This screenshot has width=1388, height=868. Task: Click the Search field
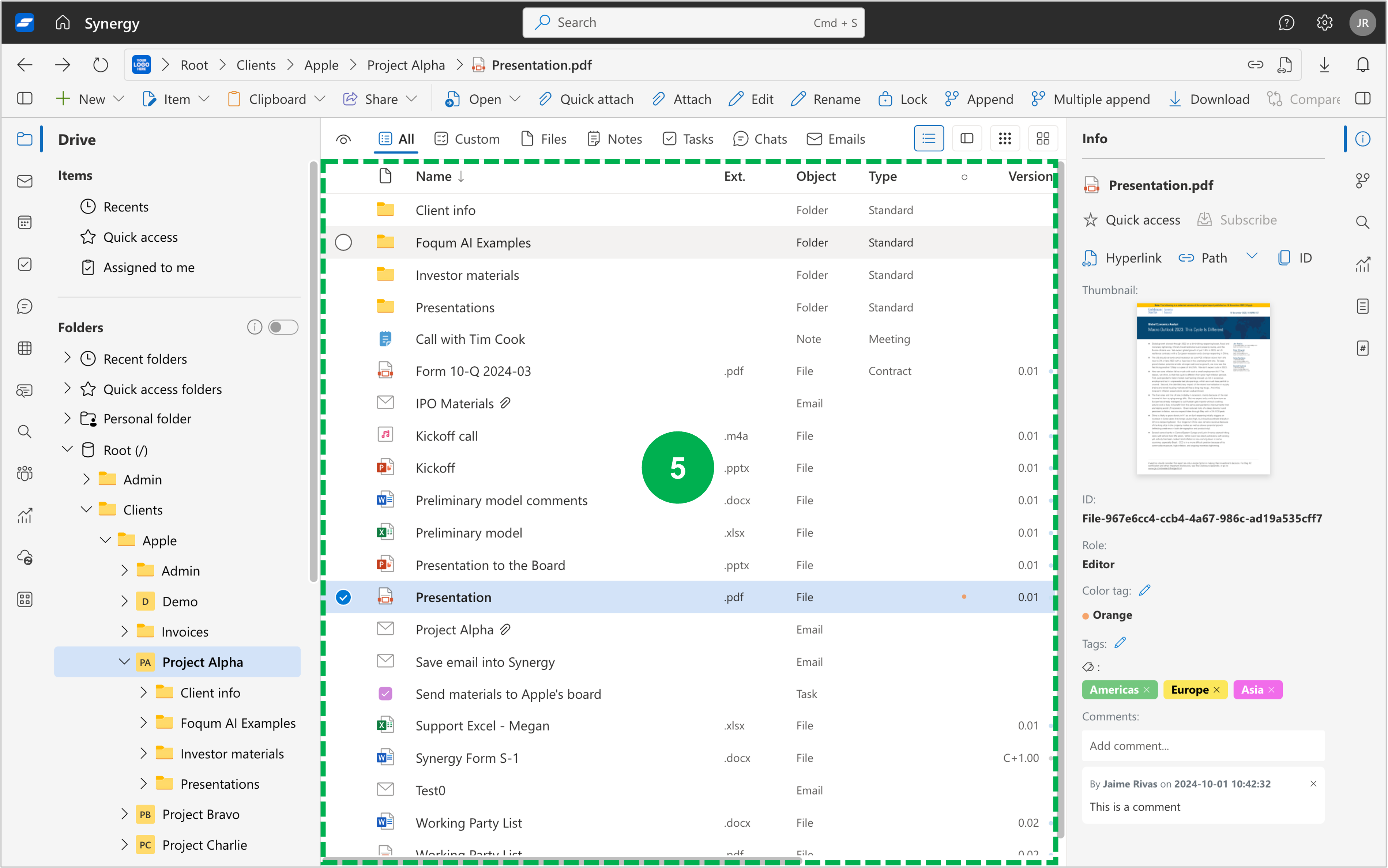(x=693, y=22)
